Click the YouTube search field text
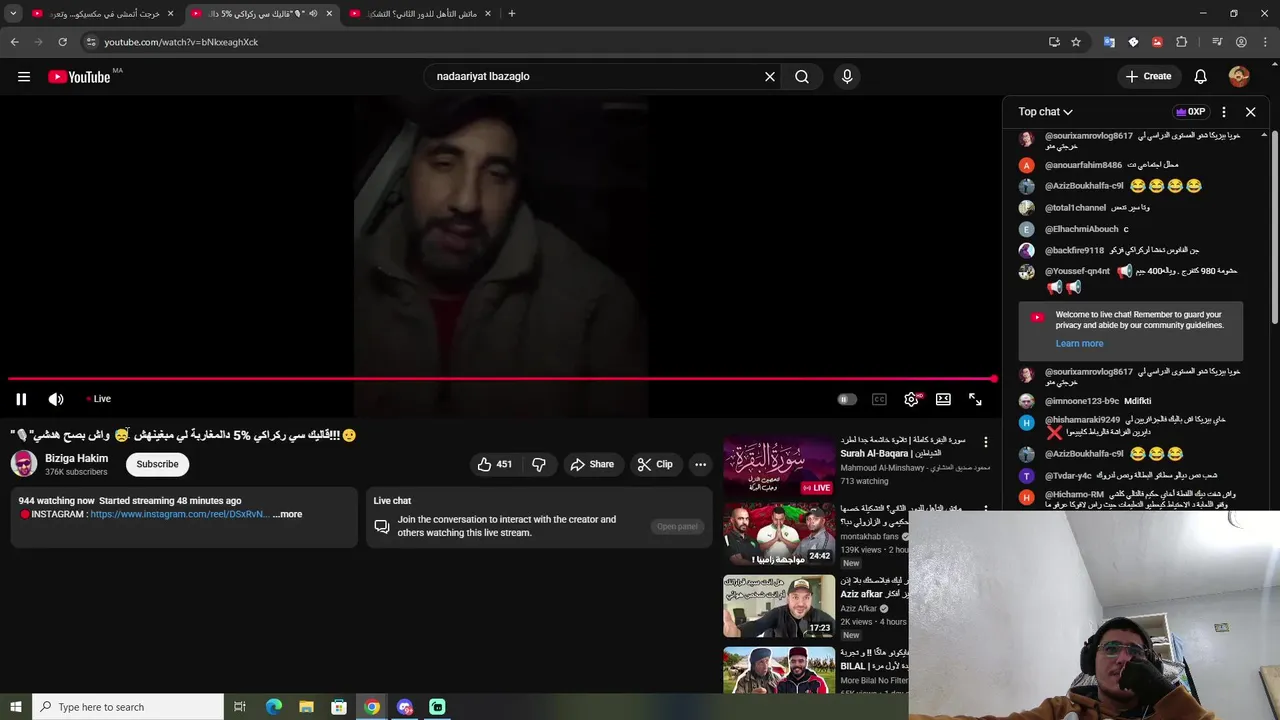 (x=483, y=76)
